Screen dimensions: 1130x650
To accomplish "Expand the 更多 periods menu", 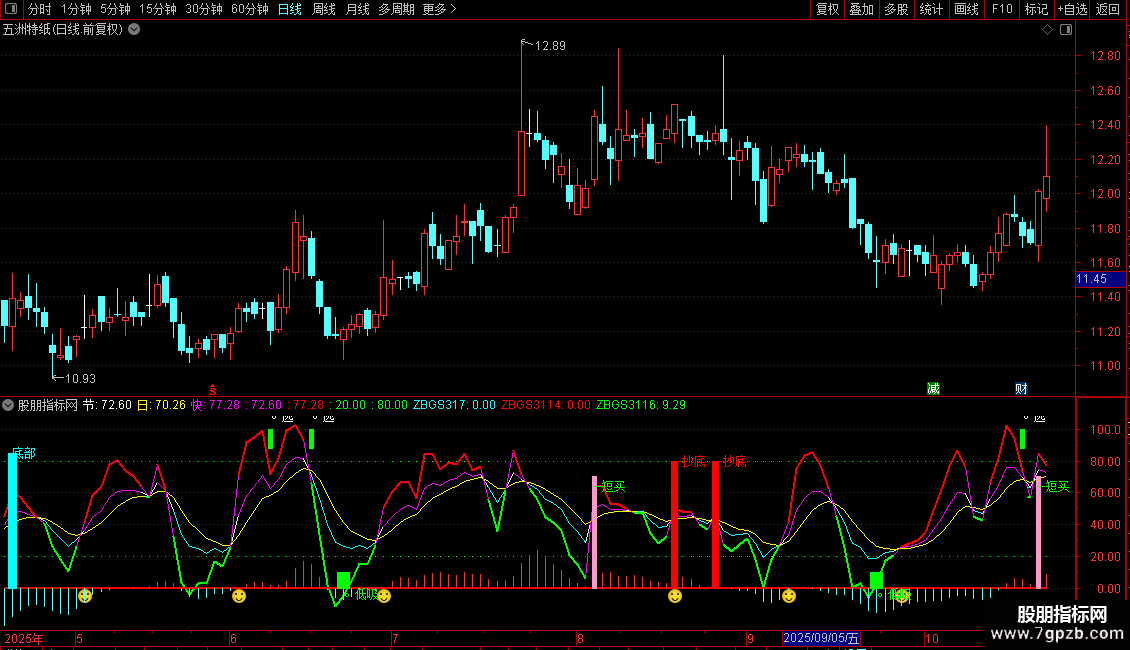I will tap(439, 9).
